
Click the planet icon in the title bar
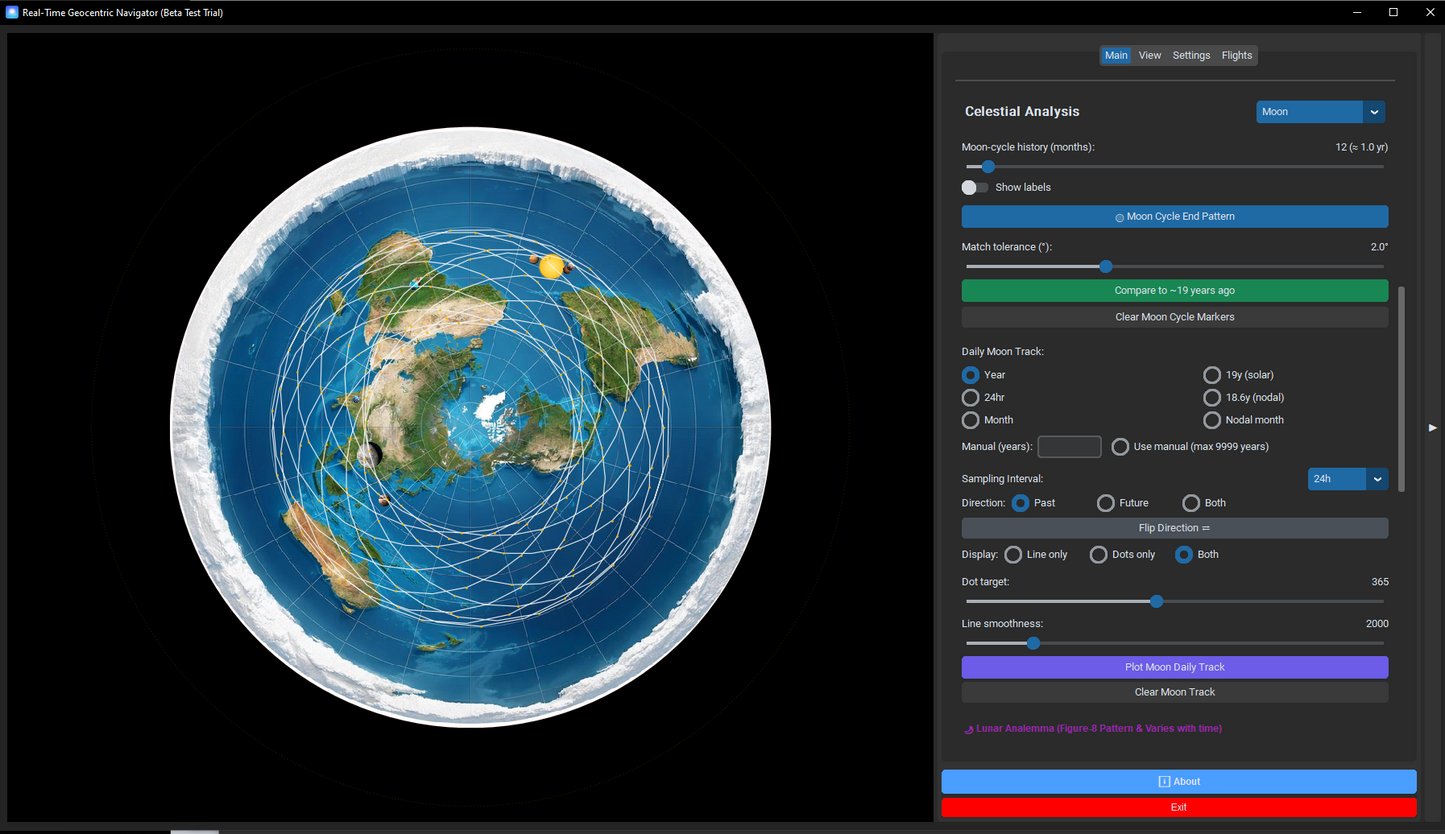pyautogui.click(x=11, y=12)
